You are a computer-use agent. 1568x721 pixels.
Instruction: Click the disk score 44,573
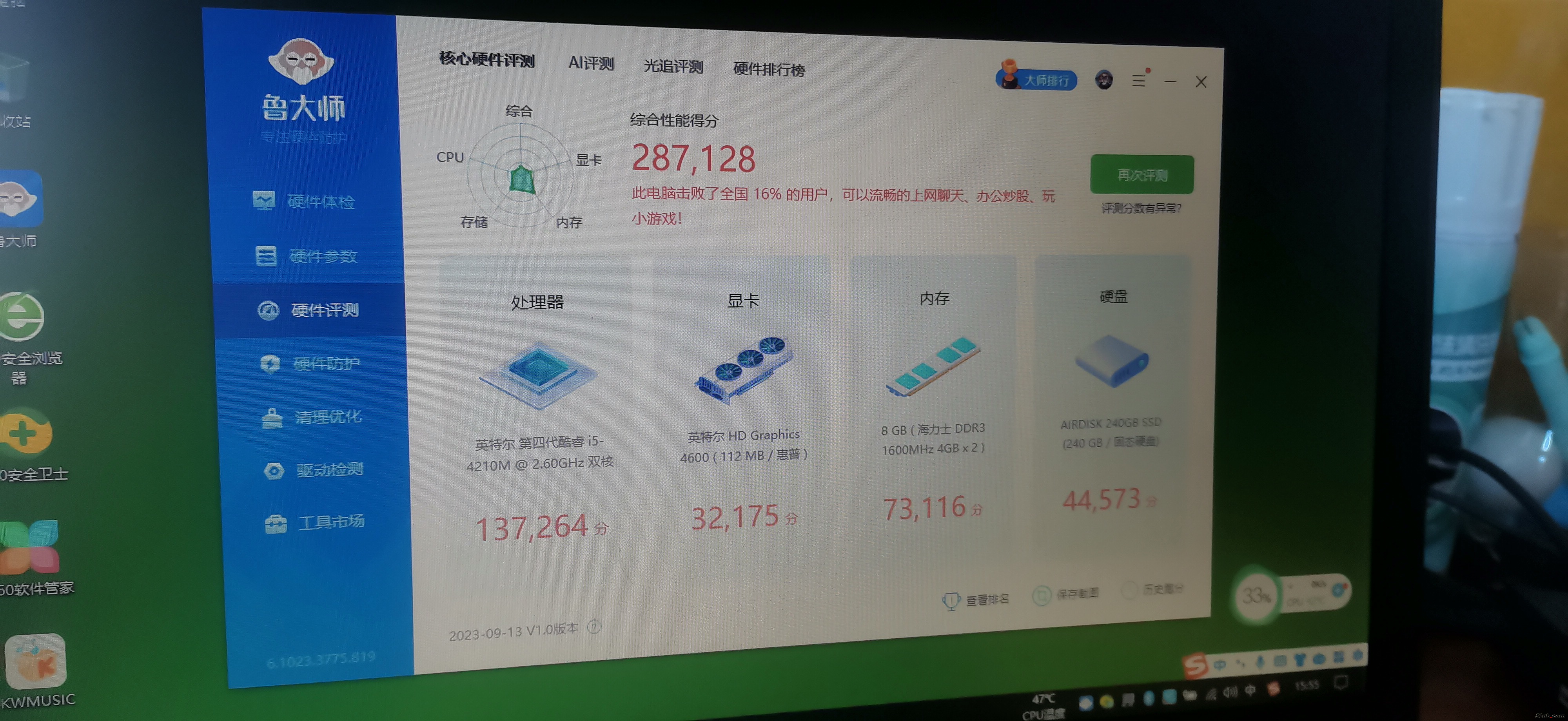click(1101, 500)
